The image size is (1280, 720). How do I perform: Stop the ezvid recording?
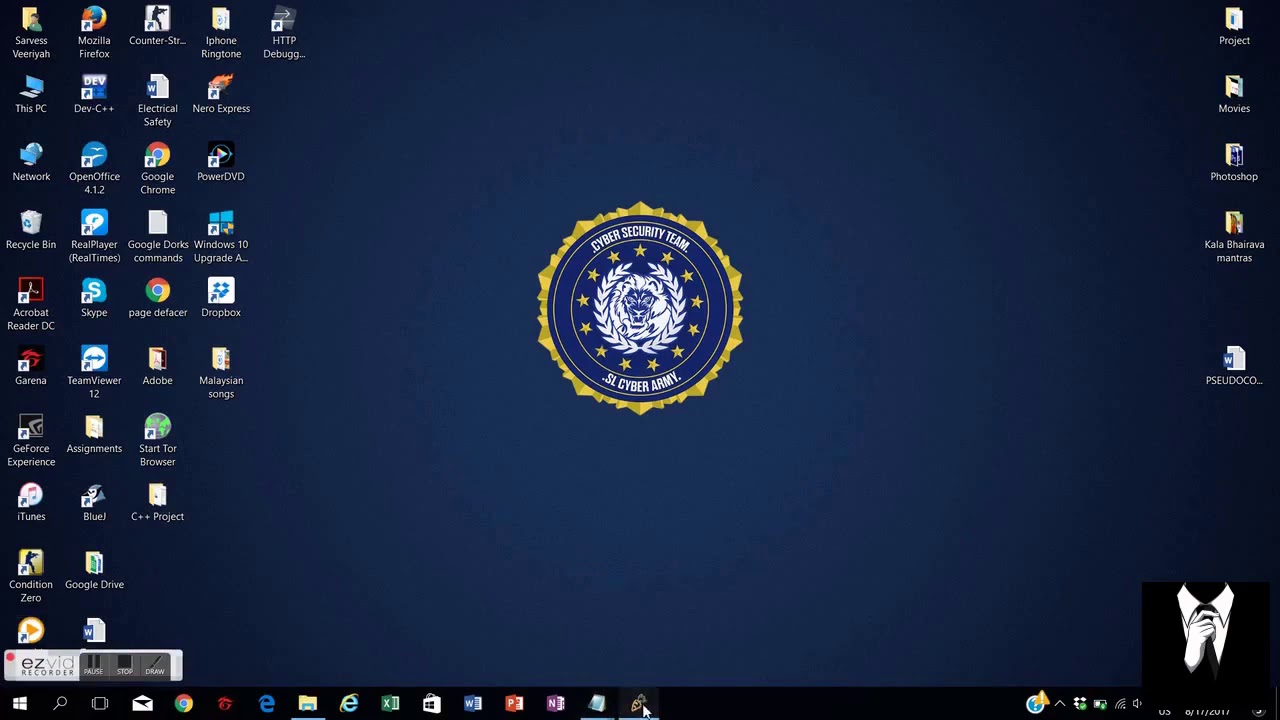click(124, 665)
